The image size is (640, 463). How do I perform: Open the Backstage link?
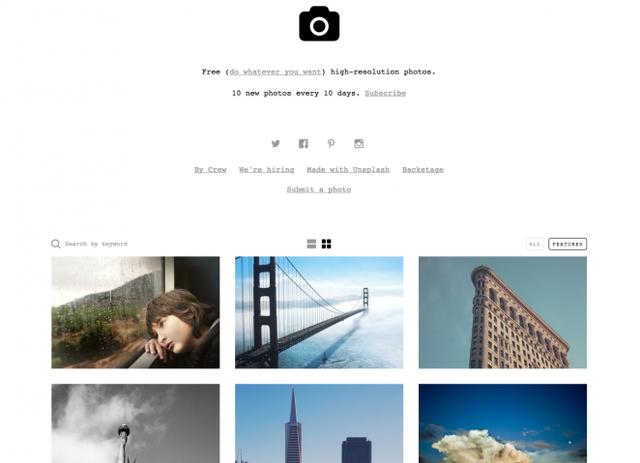[423, 169]
